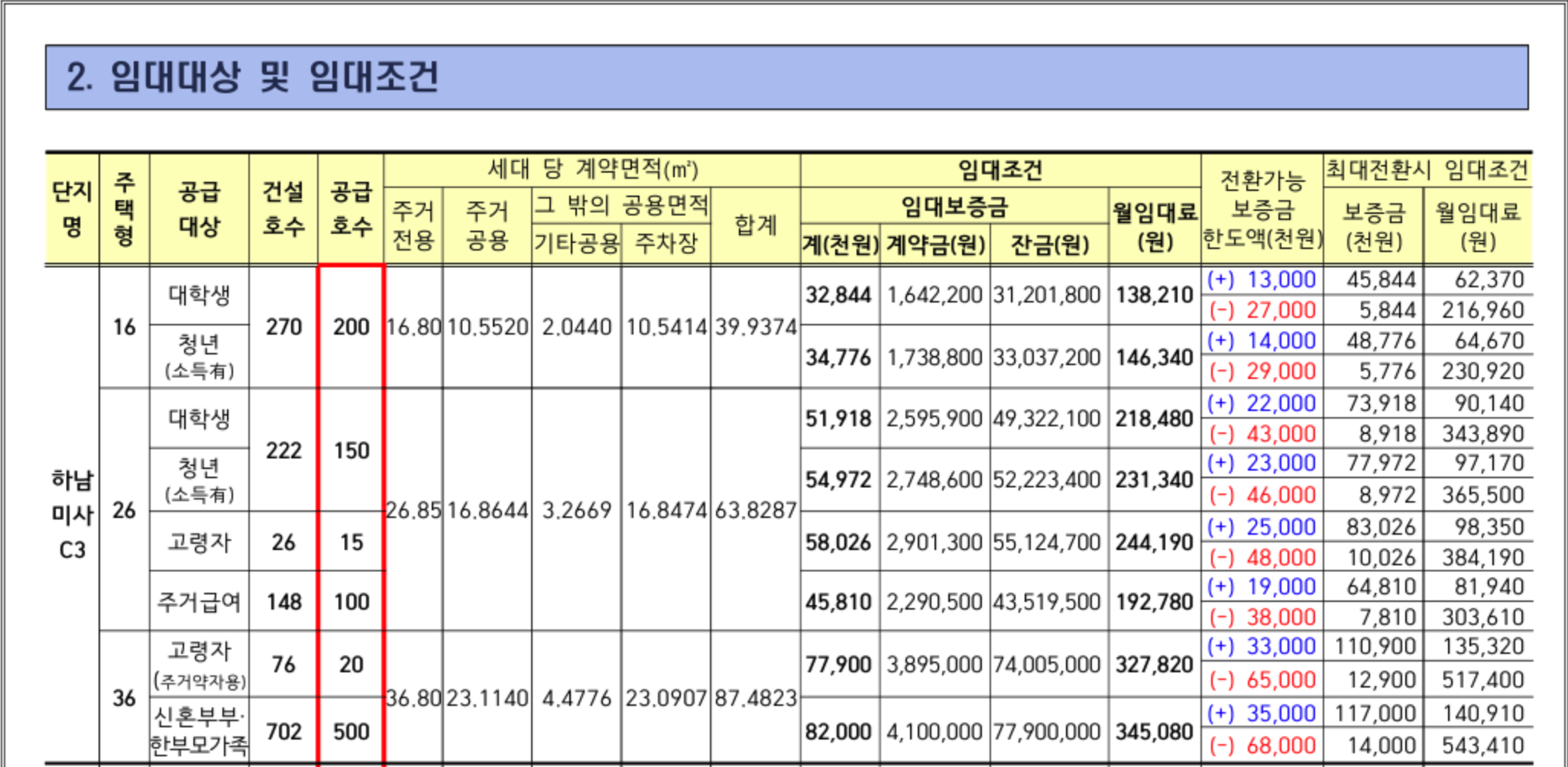Select the 하남 미사 C3 complex name cell
Image resolution: width=1568 pixels, height=767 pixels.
pyautogui.click(x=72, y=514)
